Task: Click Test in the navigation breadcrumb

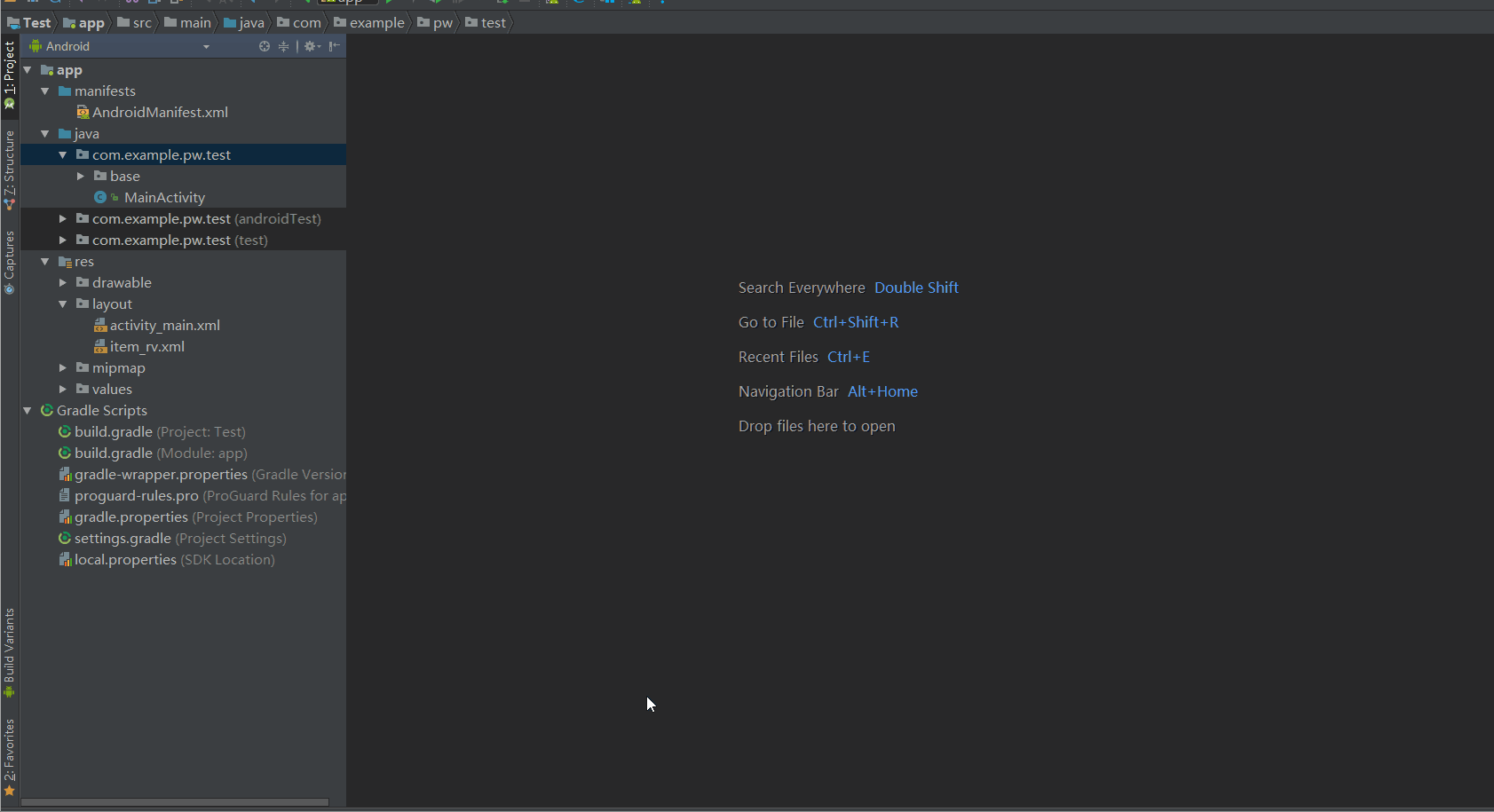Action: coord(29,23)
